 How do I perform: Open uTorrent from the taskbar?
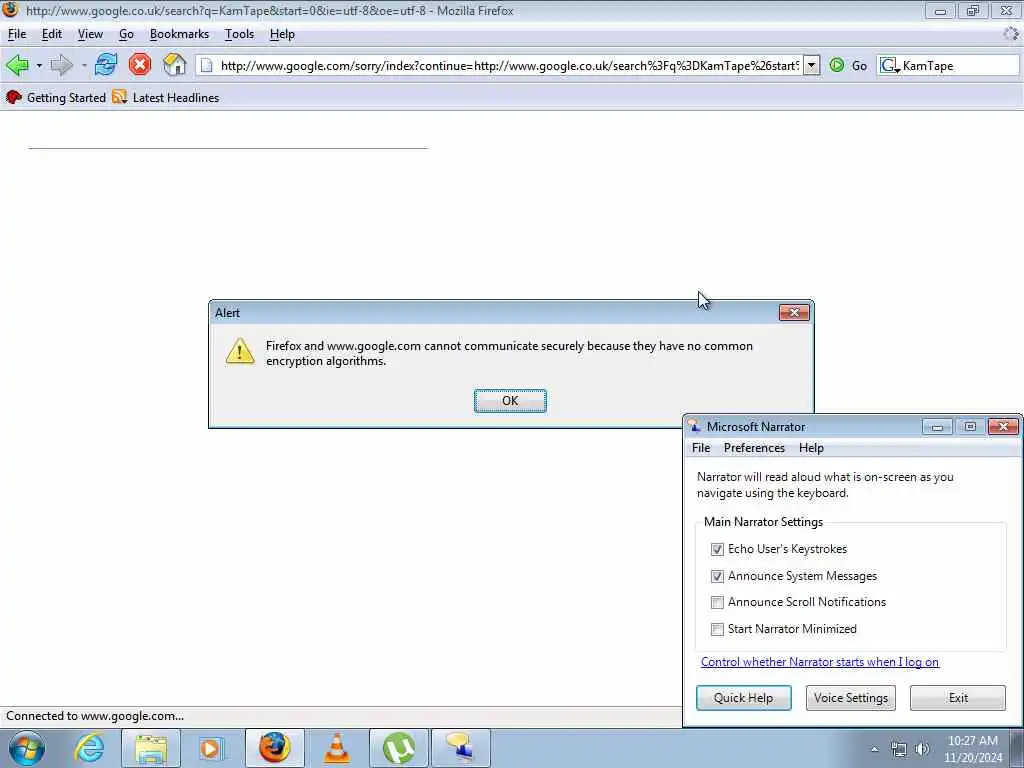[398, 748]
